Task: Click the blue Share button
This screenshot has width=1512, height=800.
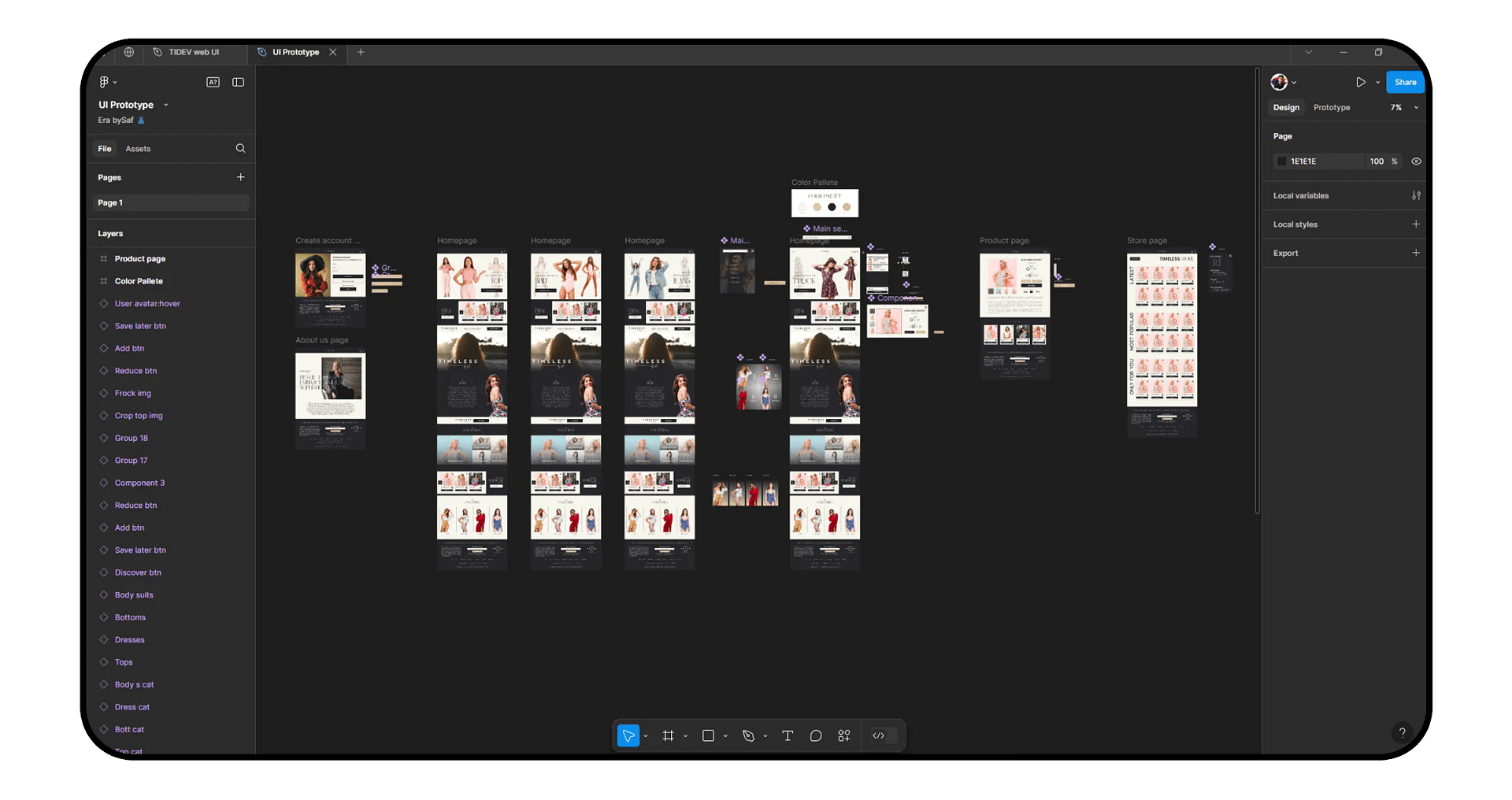Action: pos(1405,82)
